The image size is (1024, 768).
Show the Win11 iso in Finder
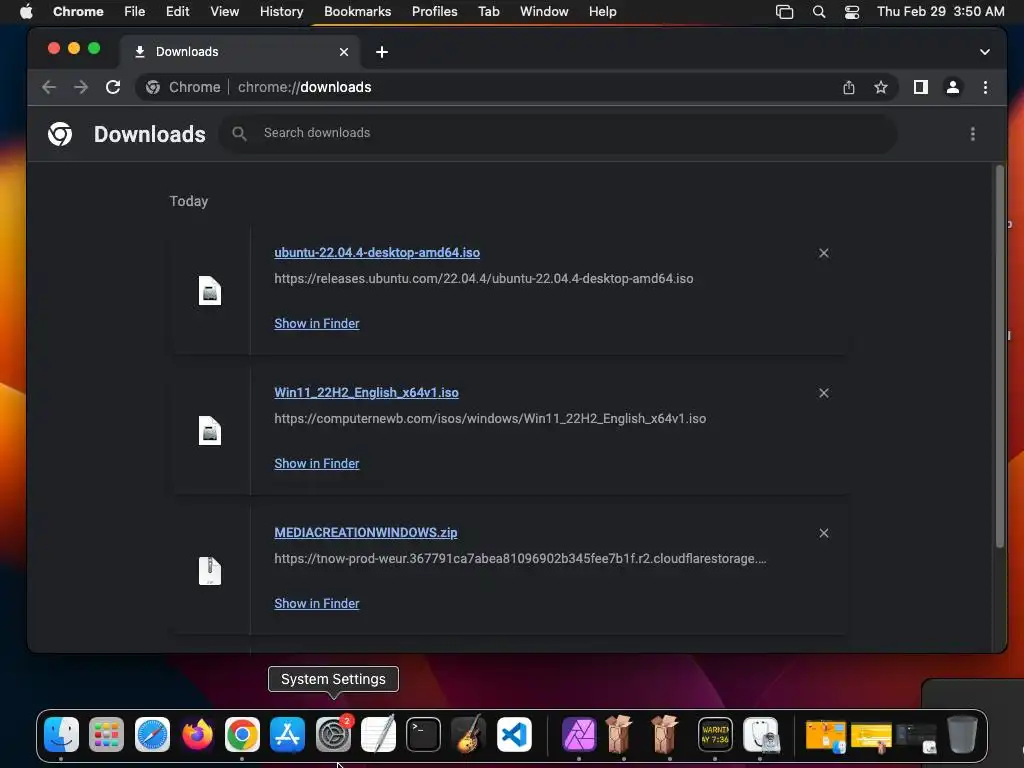pyautogui.click(x=317, y=464)
